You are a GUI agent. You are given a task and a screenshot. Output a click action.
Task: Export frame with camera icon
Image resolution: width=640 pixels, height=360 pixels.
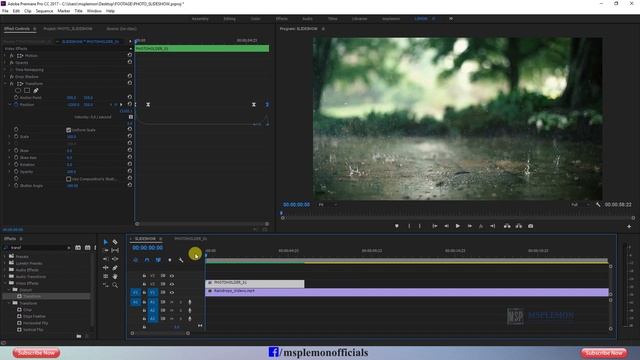click(x=531, y=226)
